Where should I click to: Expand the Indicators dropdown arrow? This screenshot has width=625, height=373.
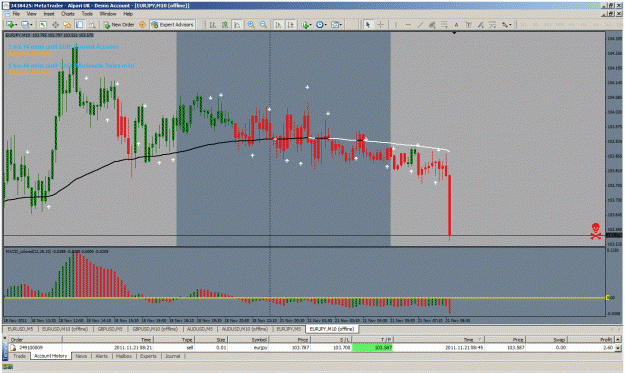(x=311, y=25)
